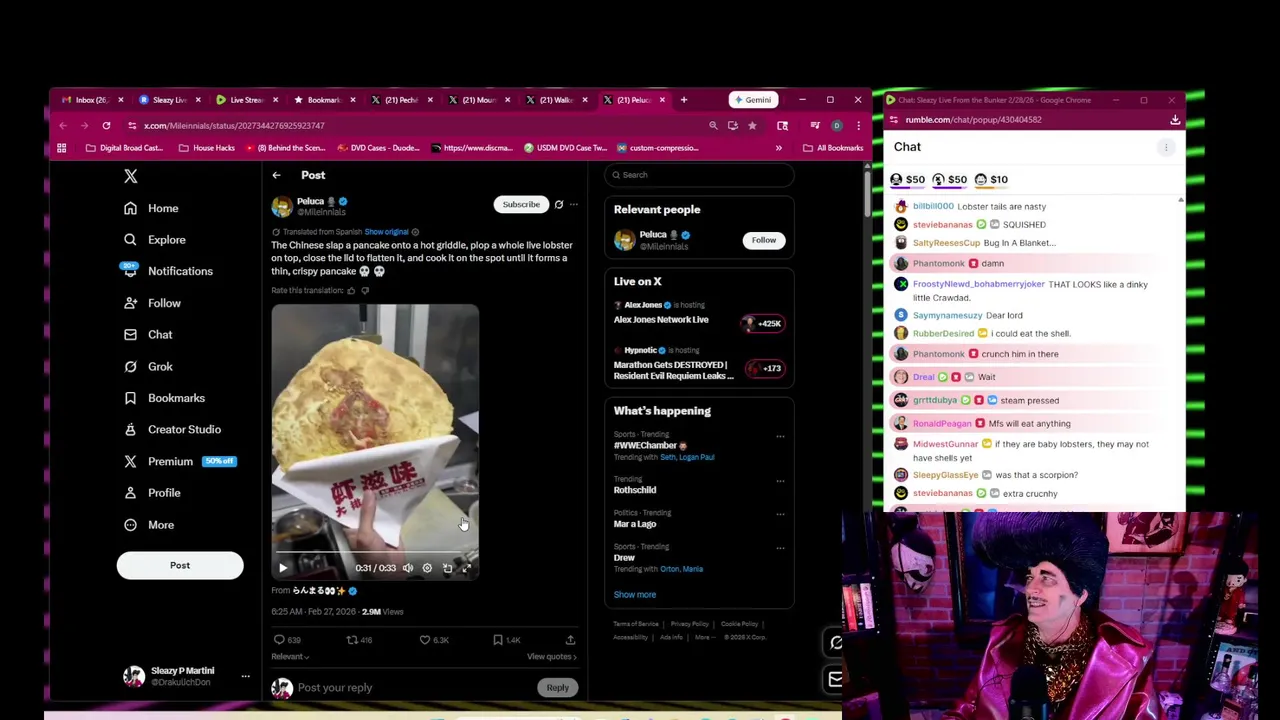Open Bookmarks in X sidebar

tap(164, 398)
